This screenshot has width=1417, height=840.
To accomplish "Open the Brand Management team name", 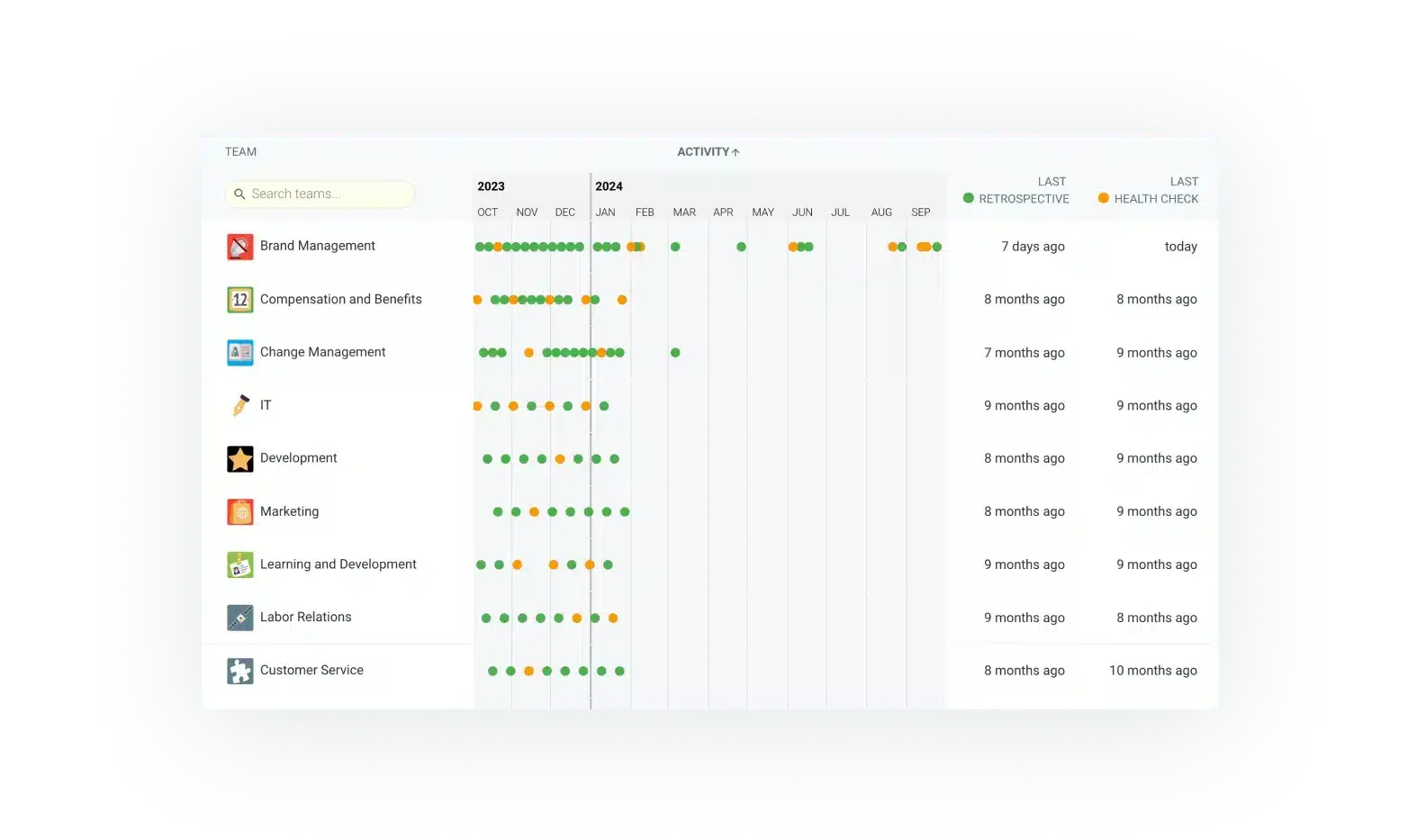I will click(x=318, y=246).
